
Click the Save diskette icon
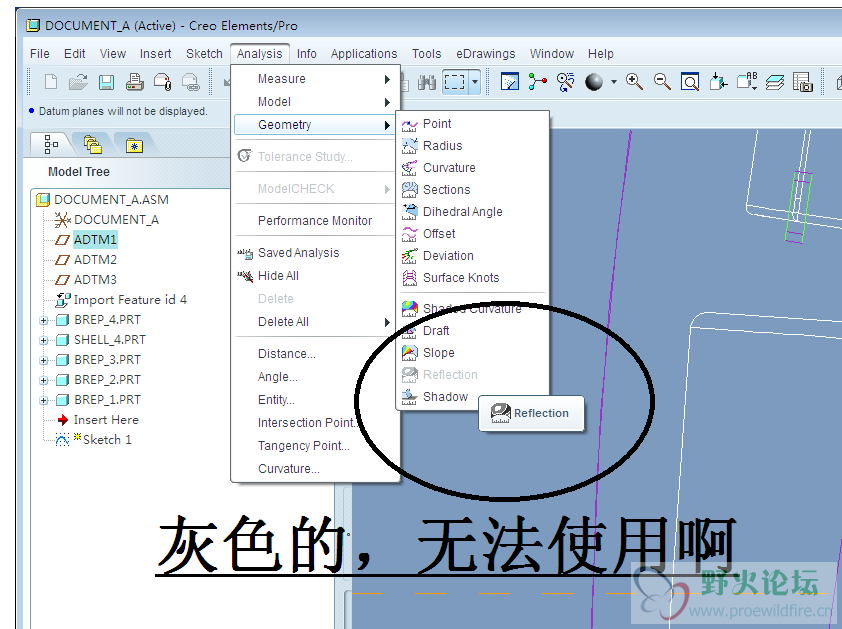coord(106,82)
